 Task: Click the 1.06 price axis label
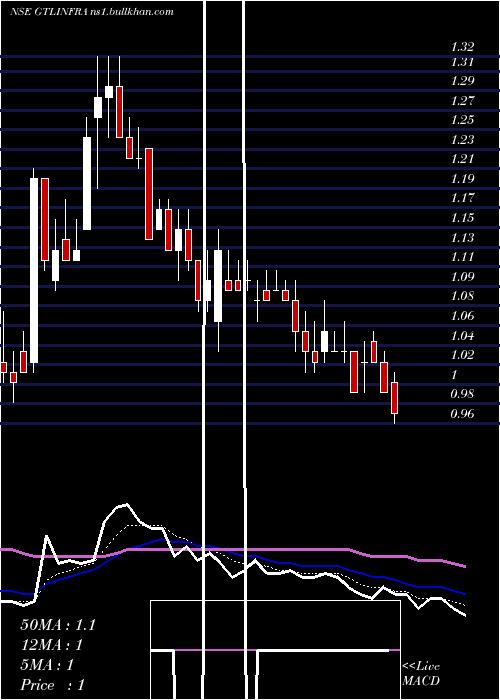462,316
